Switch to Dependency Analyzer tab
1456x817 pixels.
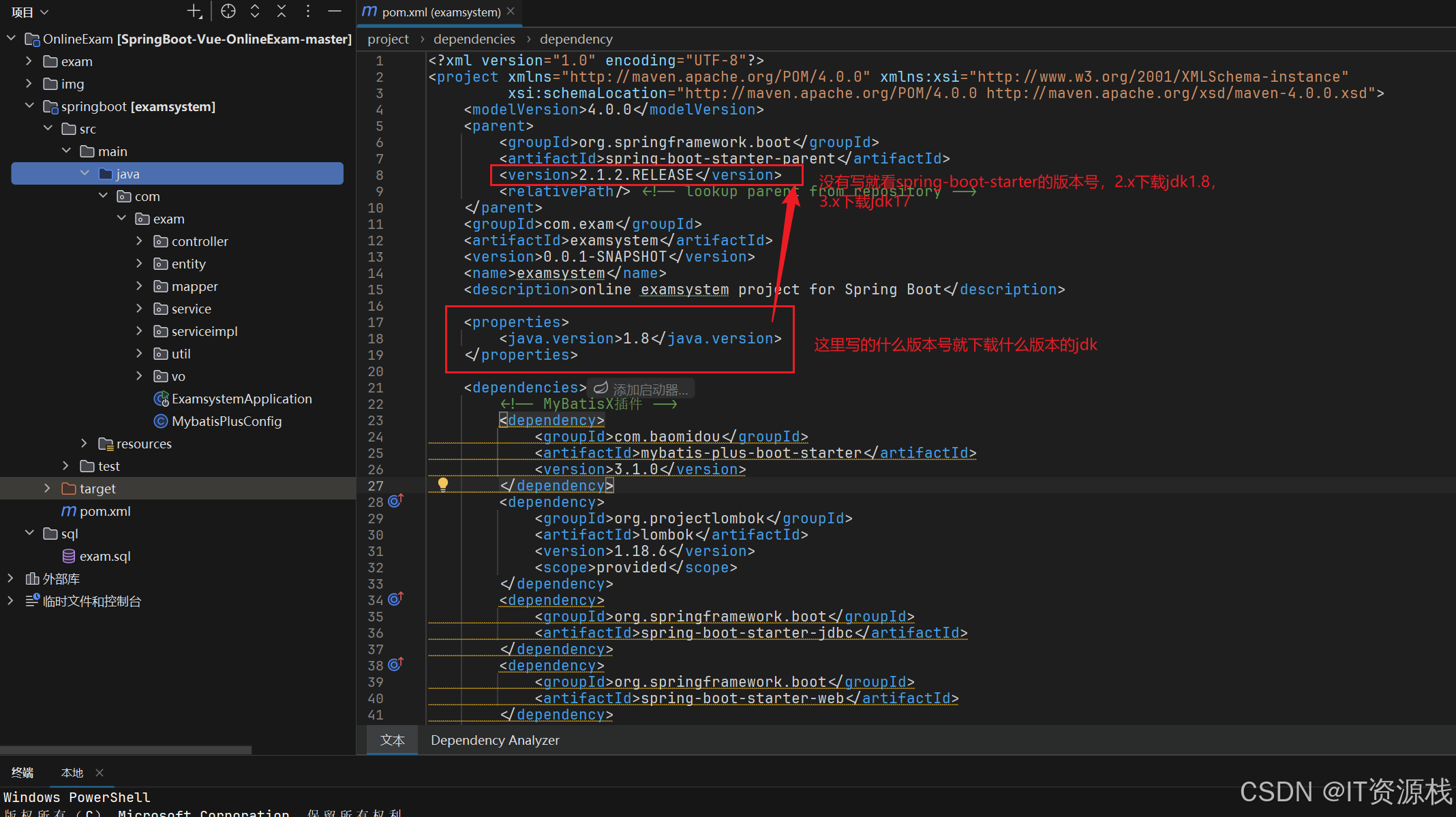tap(495, 740)
